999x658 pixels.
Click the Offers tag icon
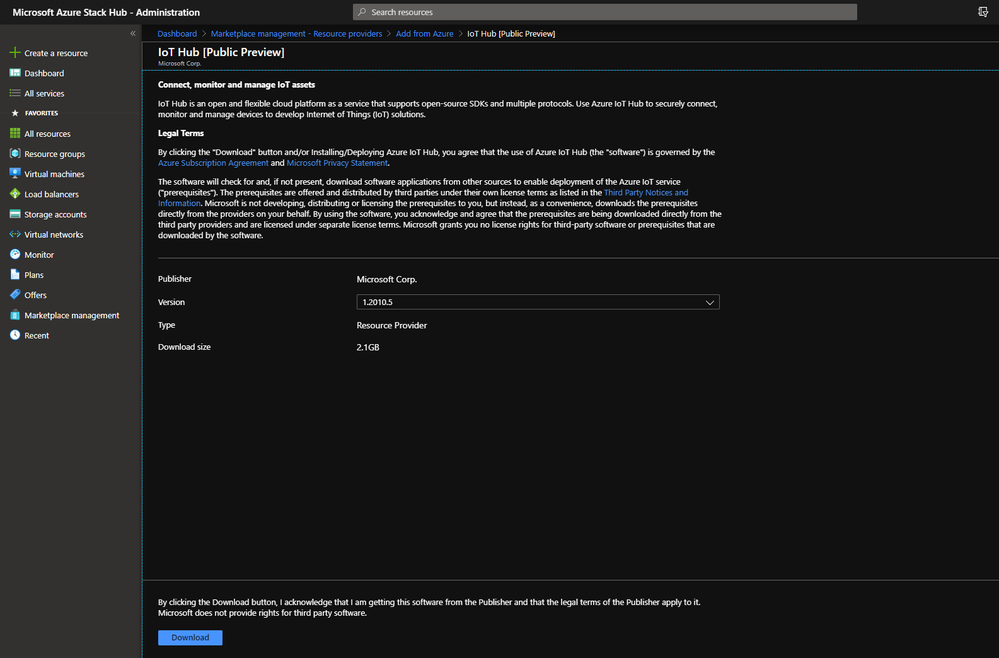tap(15, 294)
